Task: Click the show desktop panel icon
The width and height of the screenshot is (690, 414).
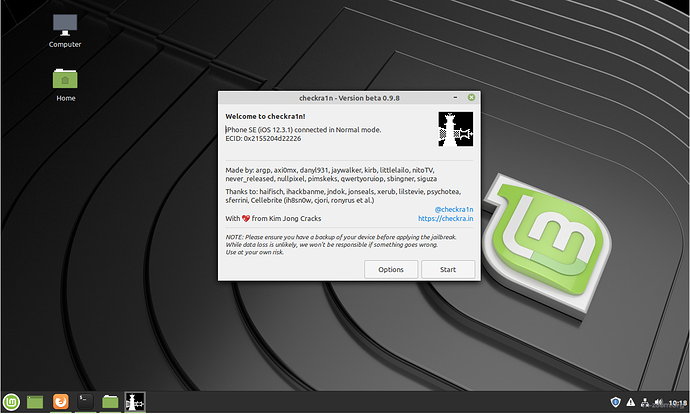Action: [x=35, y=402]
